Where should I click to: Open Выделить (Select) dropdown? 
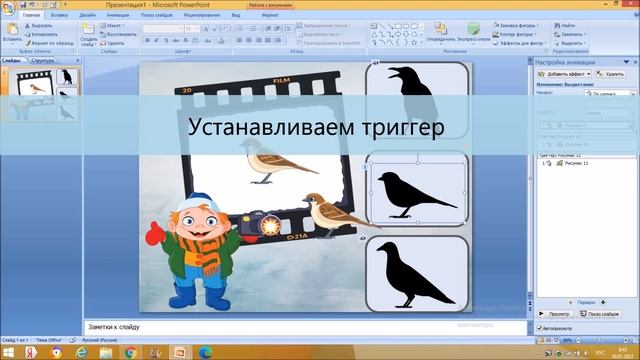[x=570, y=43]
